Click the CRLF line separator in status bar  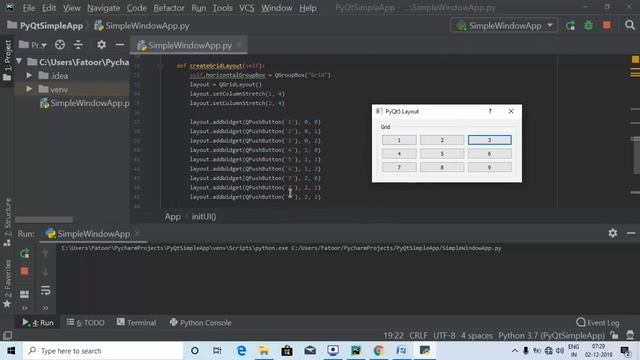[x=418, y=336]
